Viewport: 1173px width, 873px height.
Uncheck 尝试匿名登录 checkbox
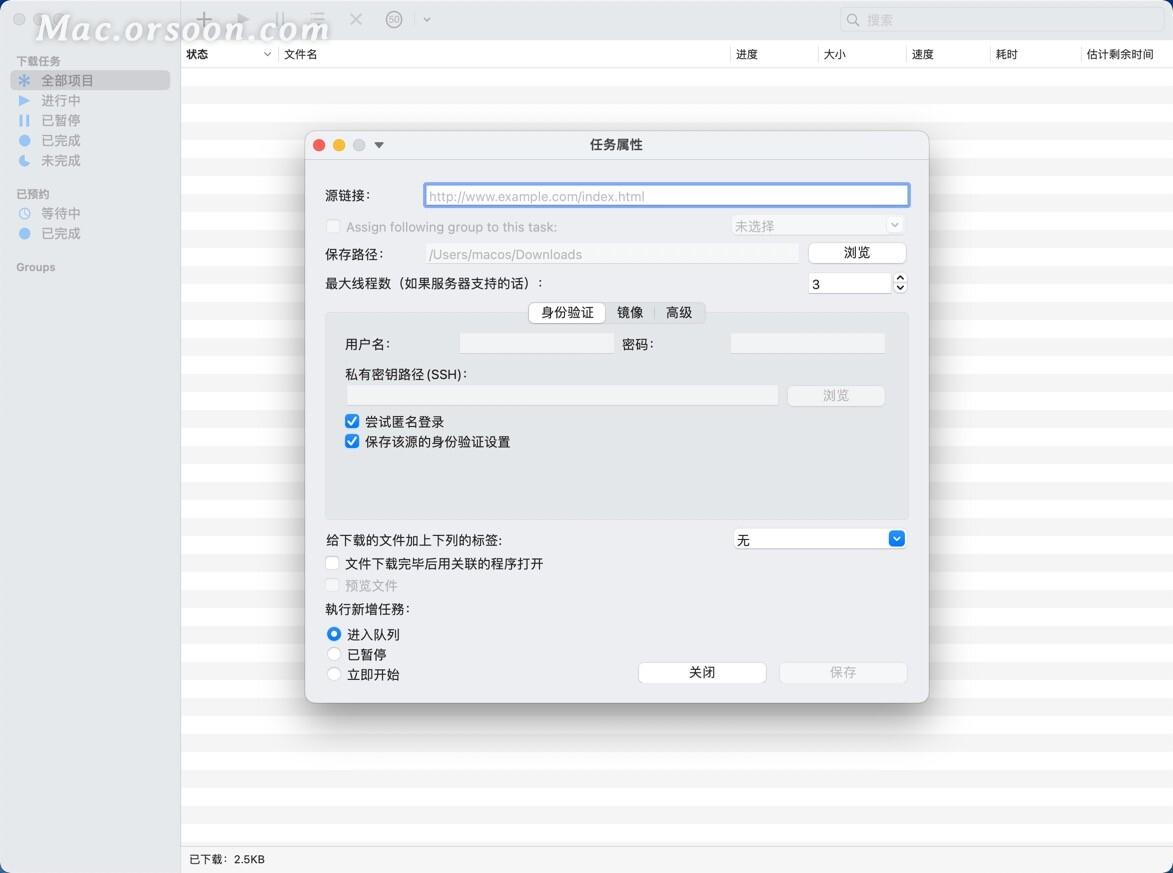(x=352, y=421)
